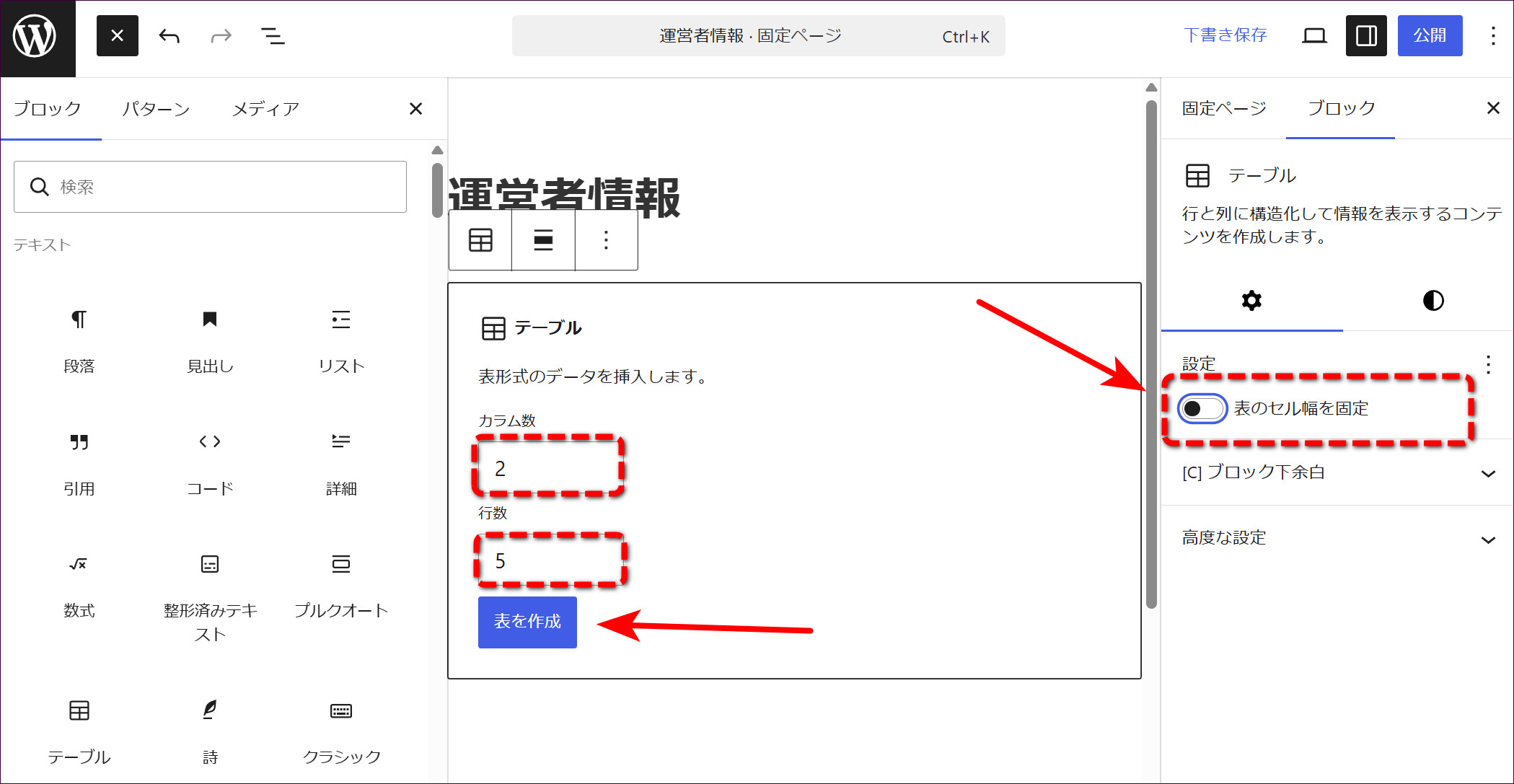Open the styles half-circle tab
This screenshot has width=1514, height=784.
1433,301
